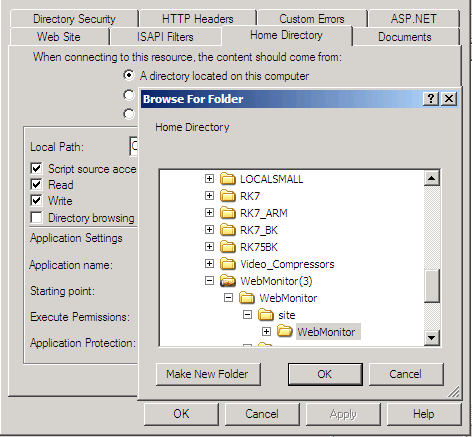The height and width of the screenshot is (437, 472).
Task: Click the folder tree scrollbar thumb
Action: click(432, 286)
